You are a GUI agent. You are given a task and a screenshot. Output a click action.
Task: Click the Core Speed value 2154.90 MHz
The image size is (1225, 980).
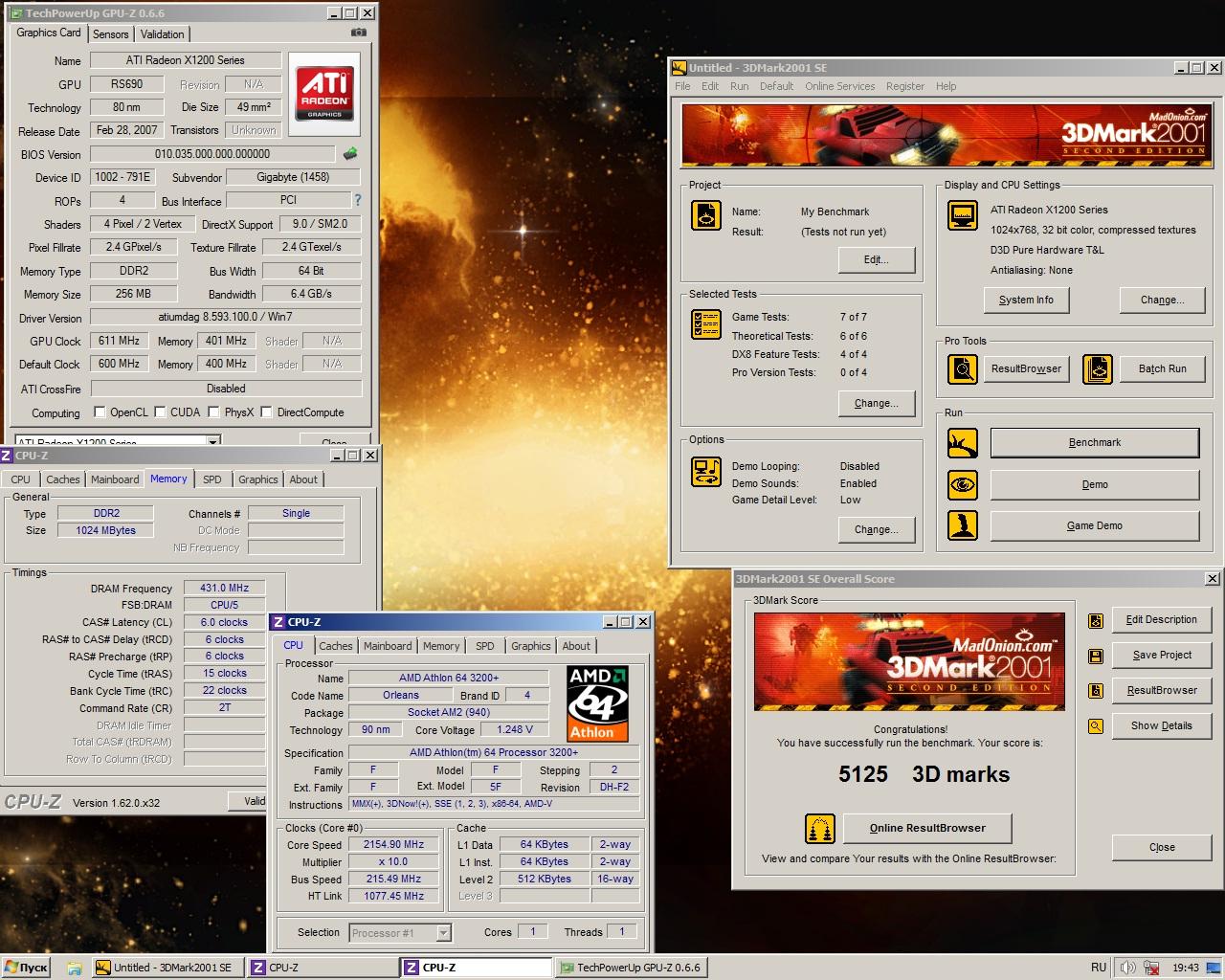(393, 845)
